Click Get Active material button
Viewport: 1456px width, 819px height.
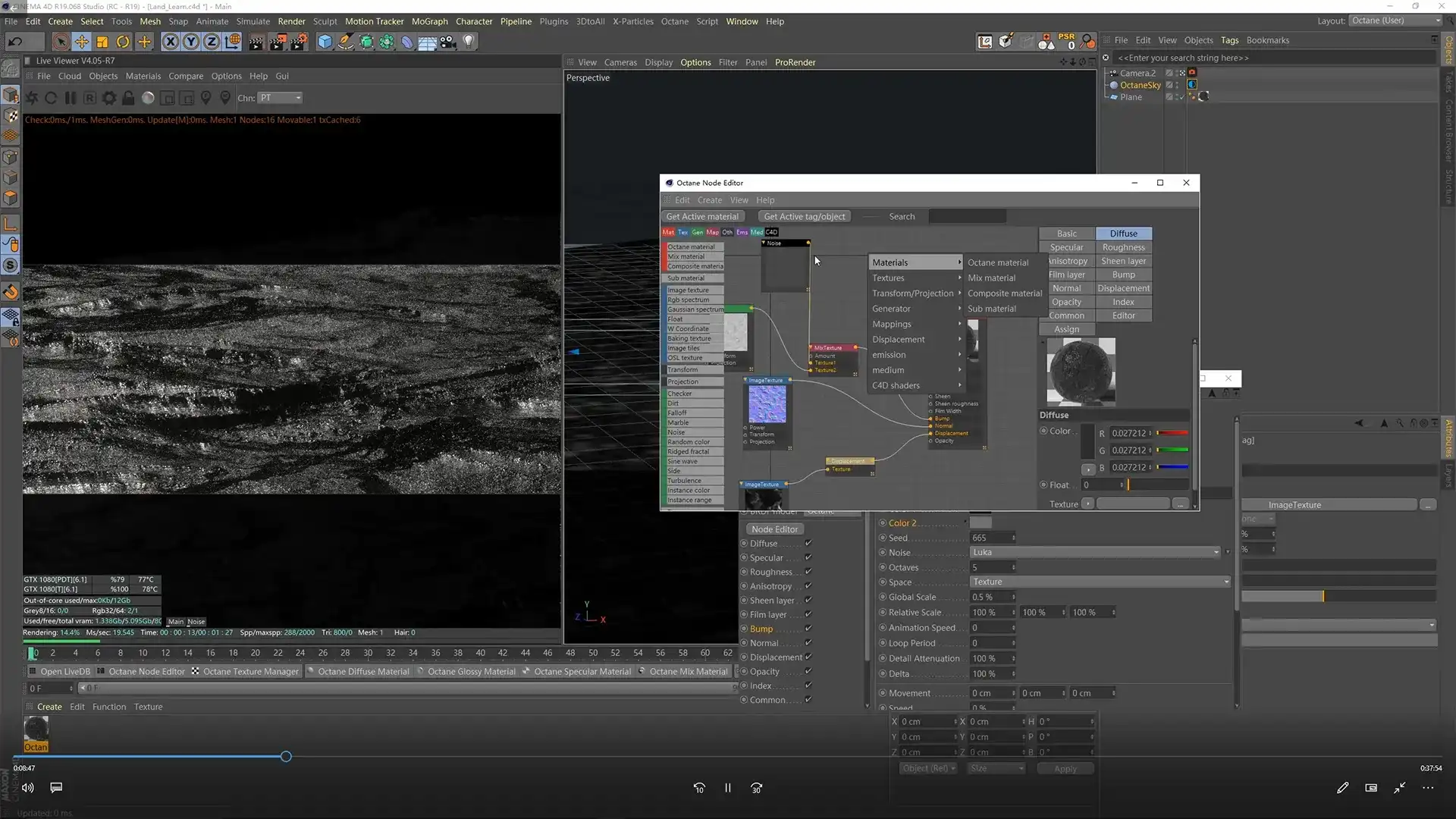pos(702,216)
